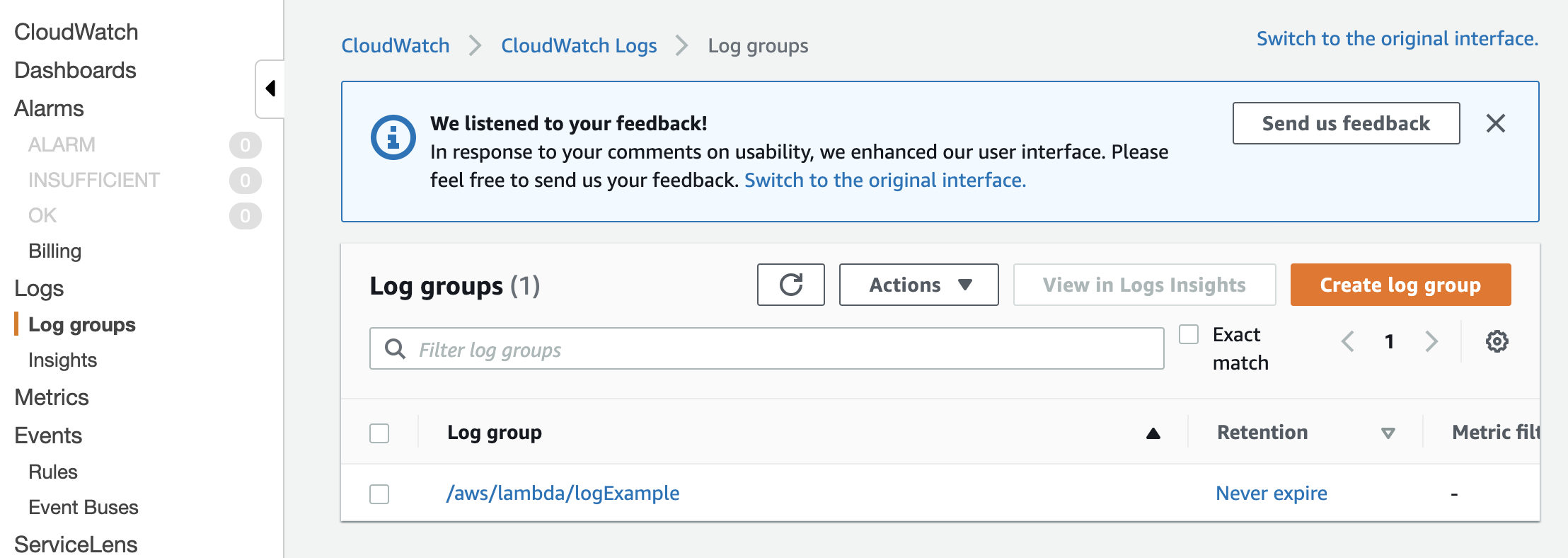Click the Log groups breadcrumb text

[x=758, y=45]
